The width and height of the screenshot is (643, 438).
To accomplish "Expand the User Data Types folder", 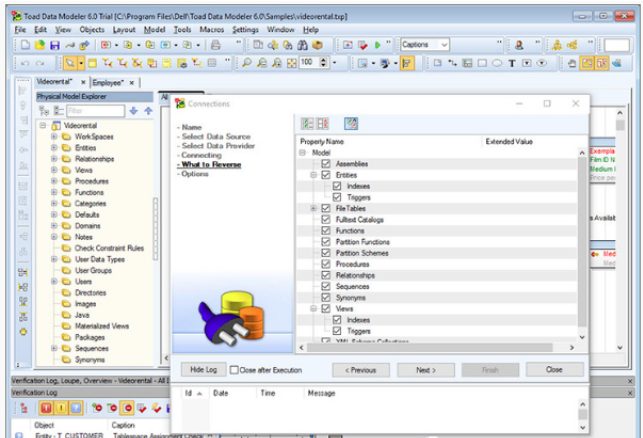I will tap(54, 259).
